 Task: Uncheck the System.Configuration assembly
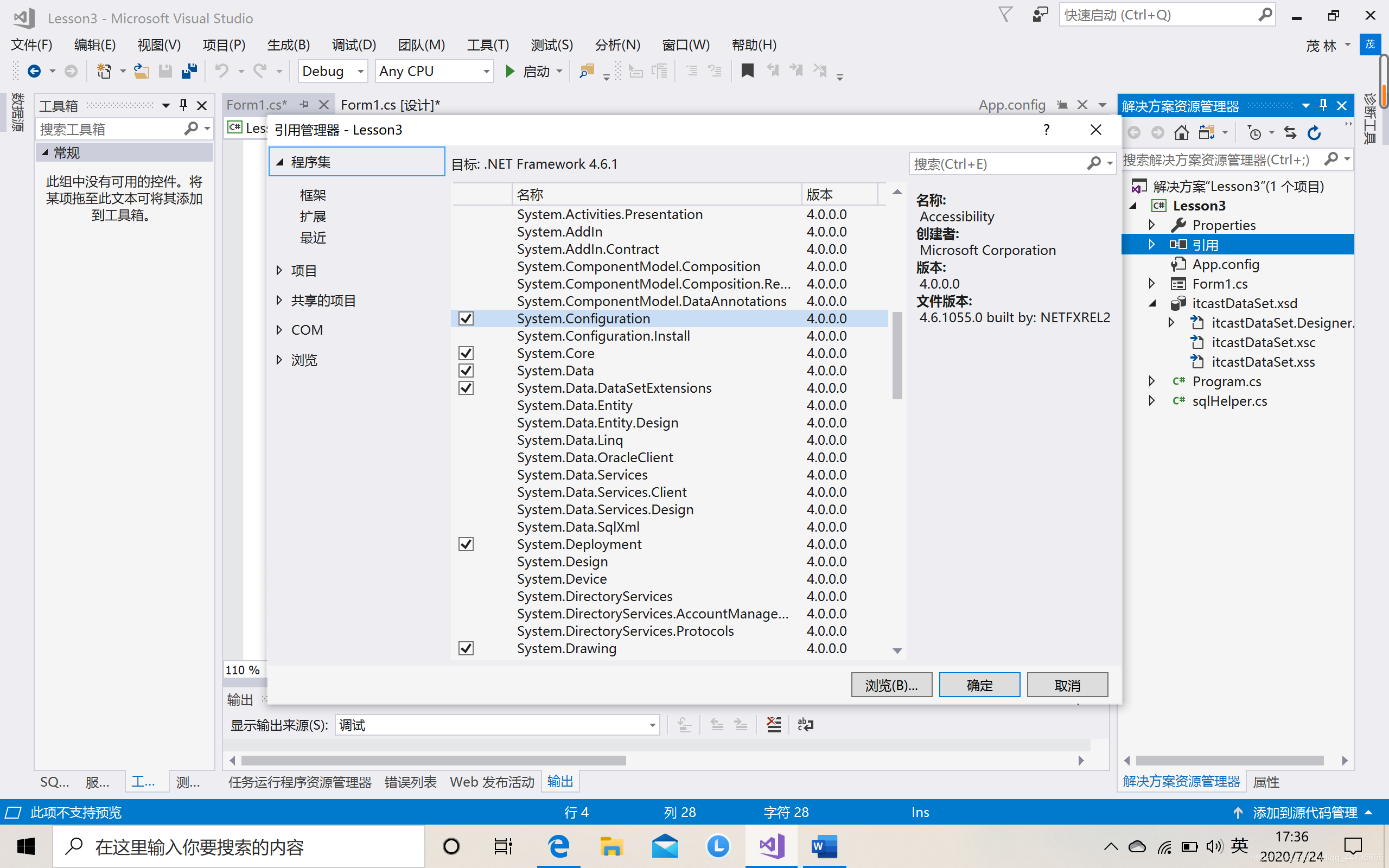pos(466,318)
